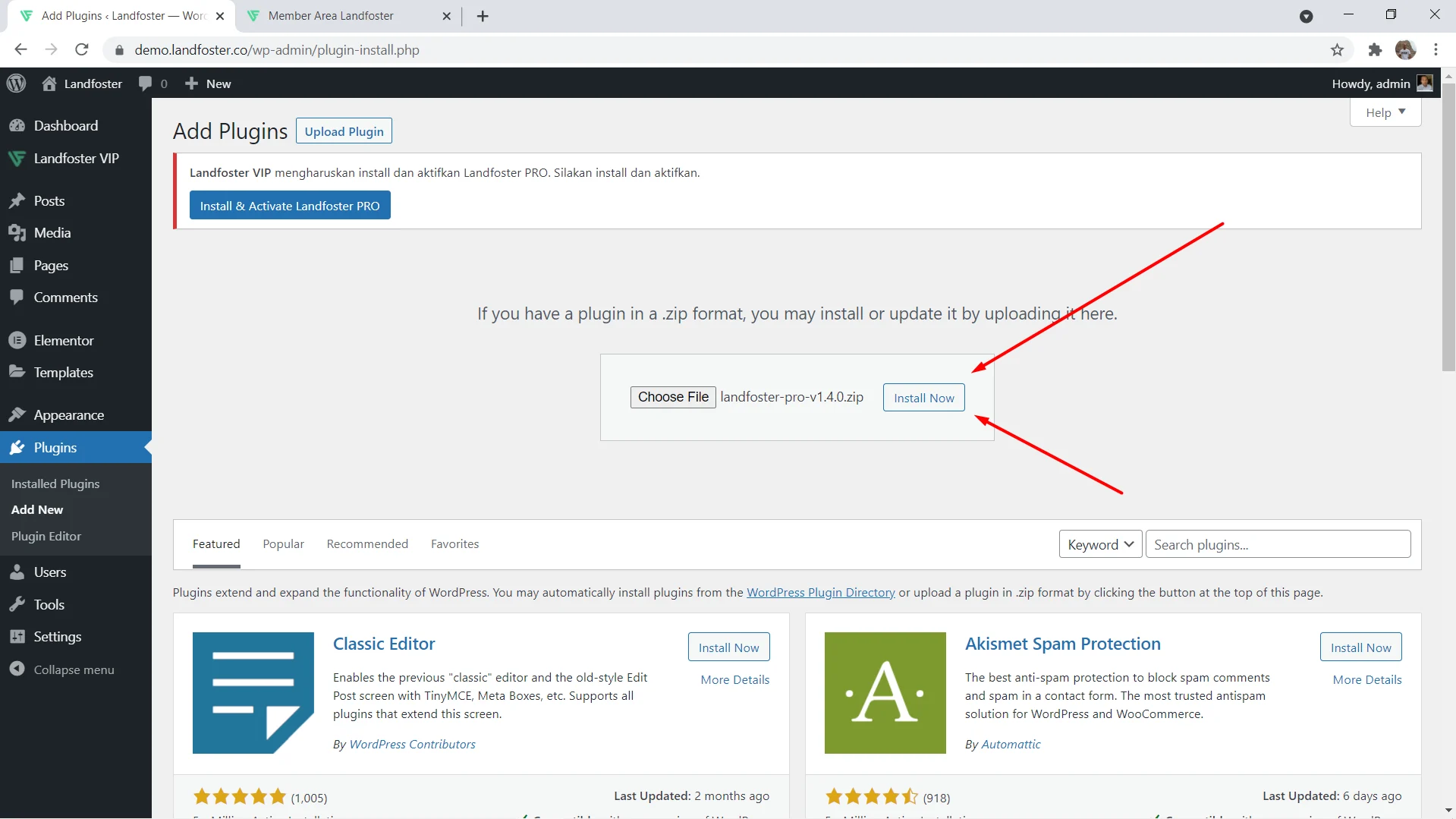Click the Posts pin icon
Viewport: 1456px width, 819px height.
point(17,201)
